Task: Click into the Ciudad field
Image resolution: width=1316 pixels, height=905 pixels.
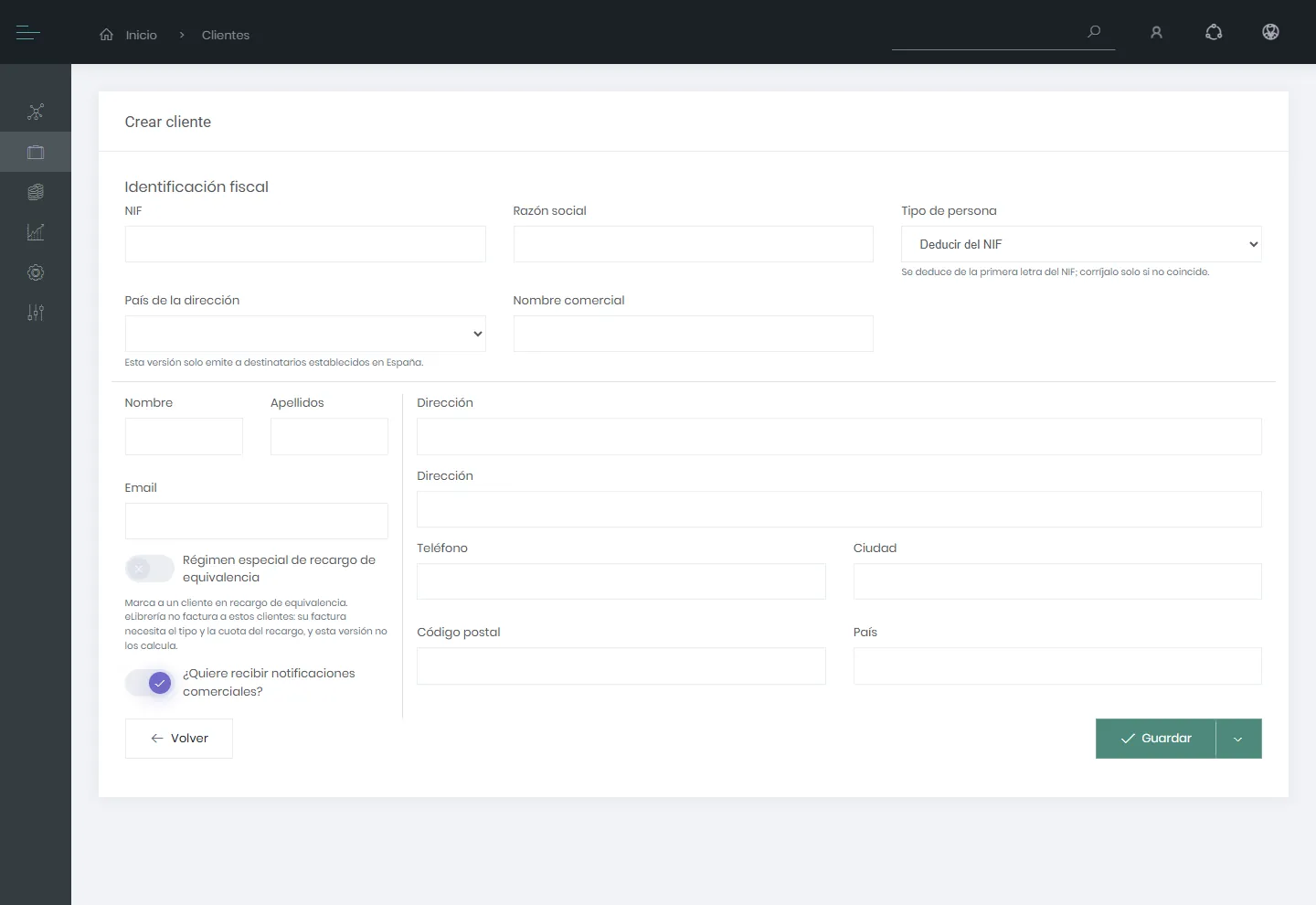Action: click(1057, 581)
